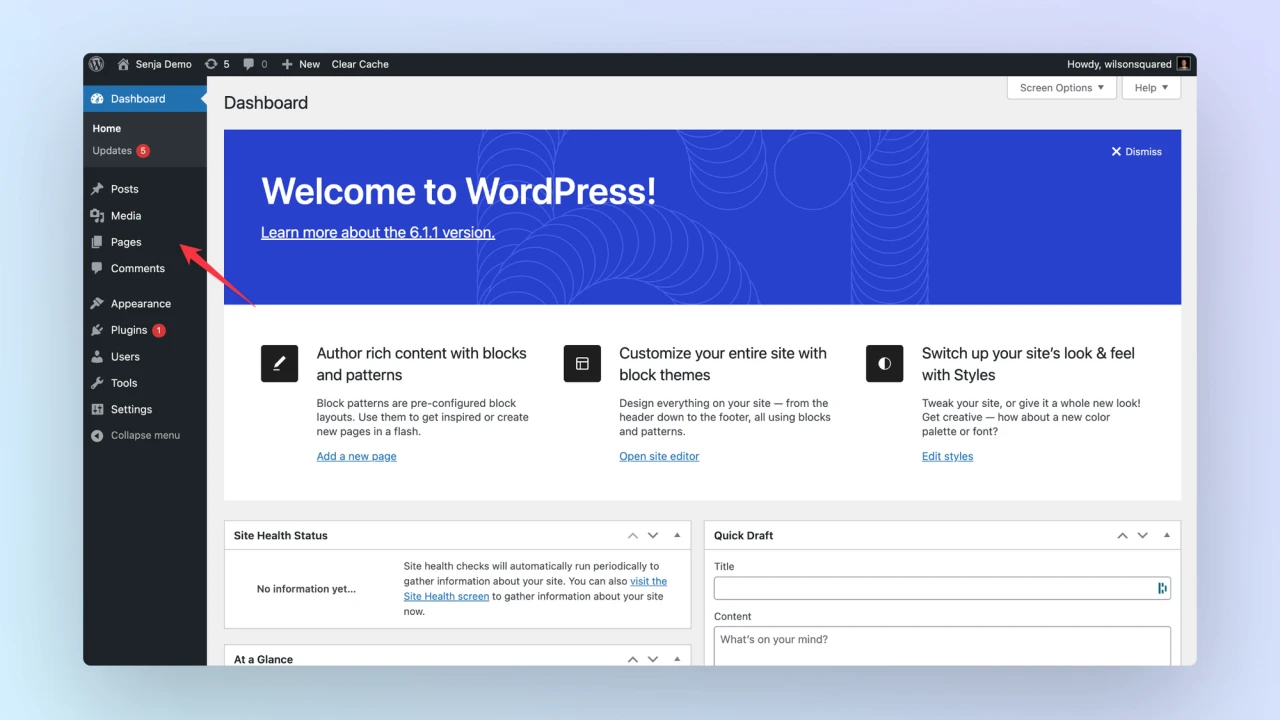Expand the Help dropdown tab
This screenshot has width=1280, height=720.
(1151, 88)
